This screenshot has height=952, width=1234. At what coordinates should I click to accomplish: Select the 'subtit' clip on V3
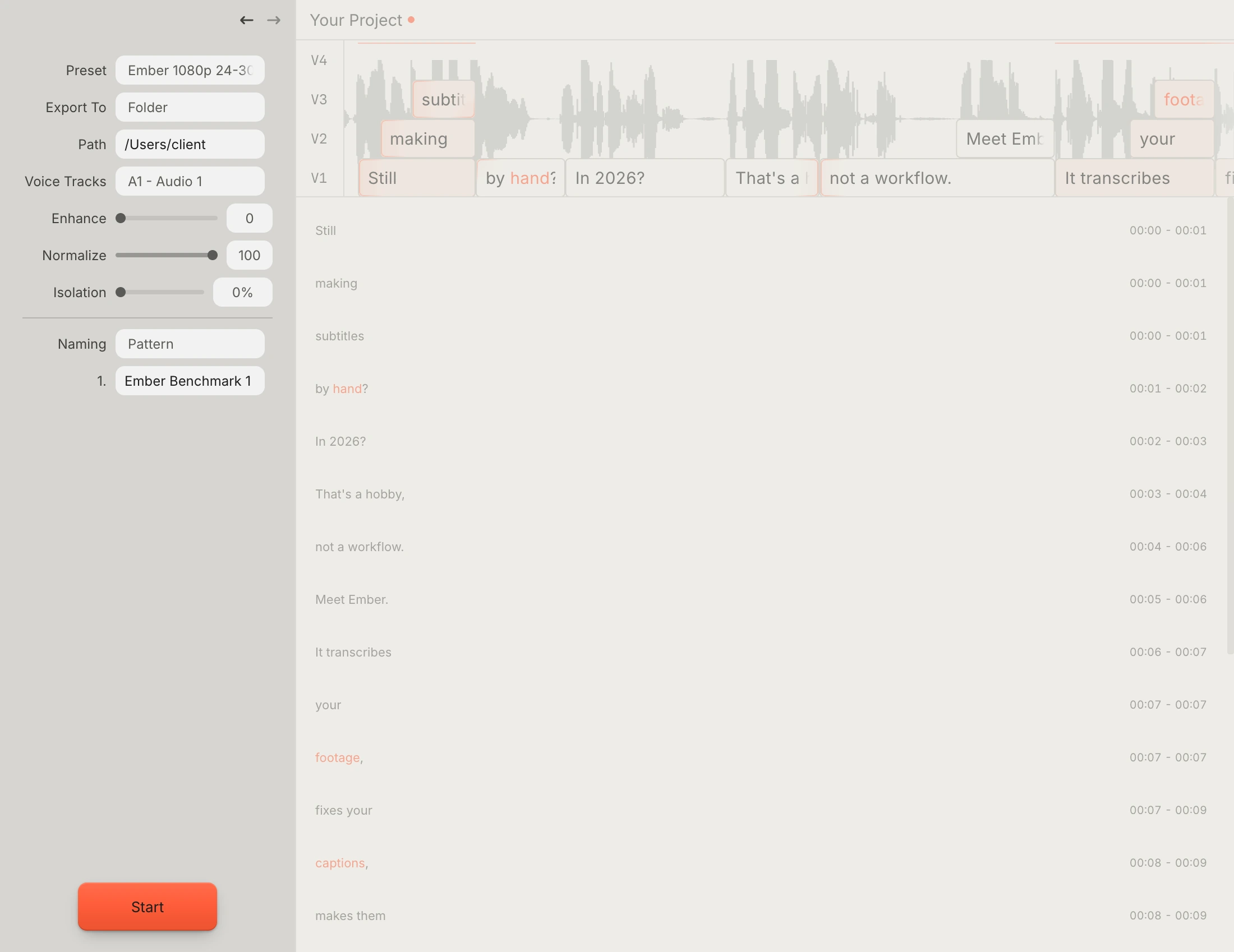[444, 99]
